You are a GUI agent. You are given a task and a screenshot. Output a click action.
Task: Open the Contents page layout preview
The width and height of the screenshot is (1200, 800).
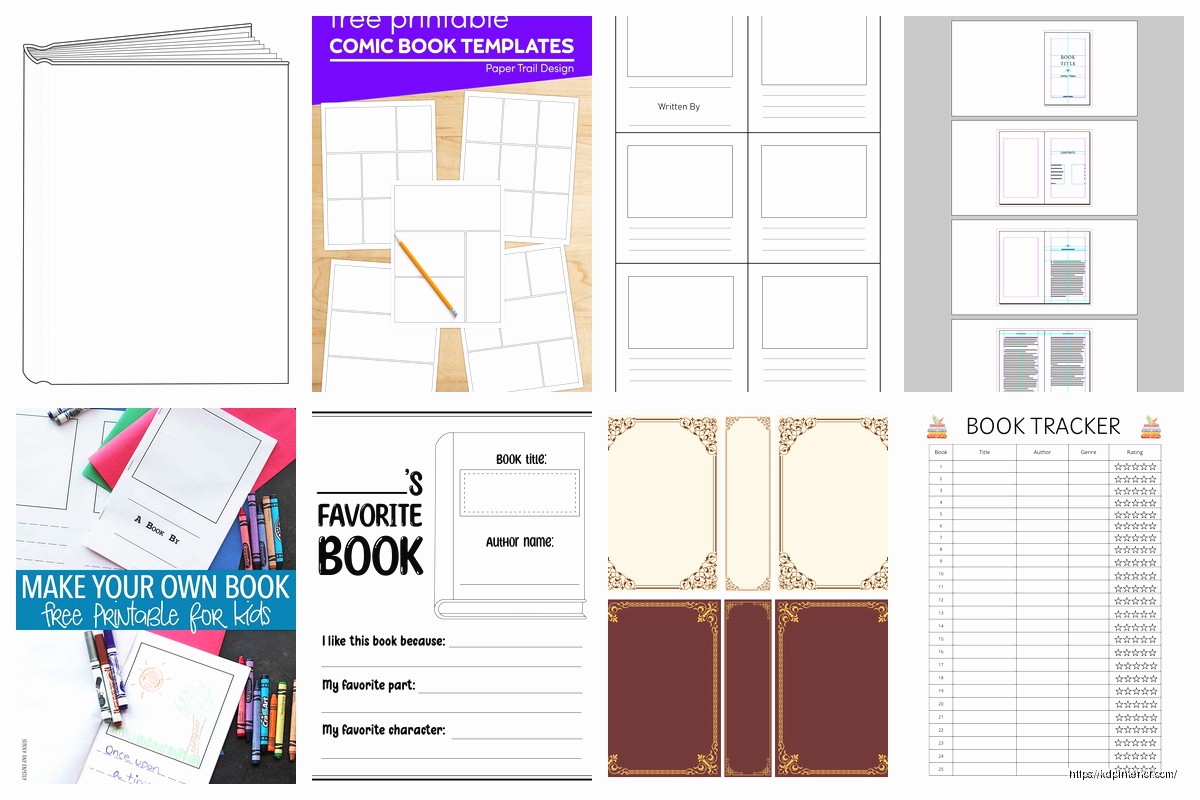point(1043,167)
